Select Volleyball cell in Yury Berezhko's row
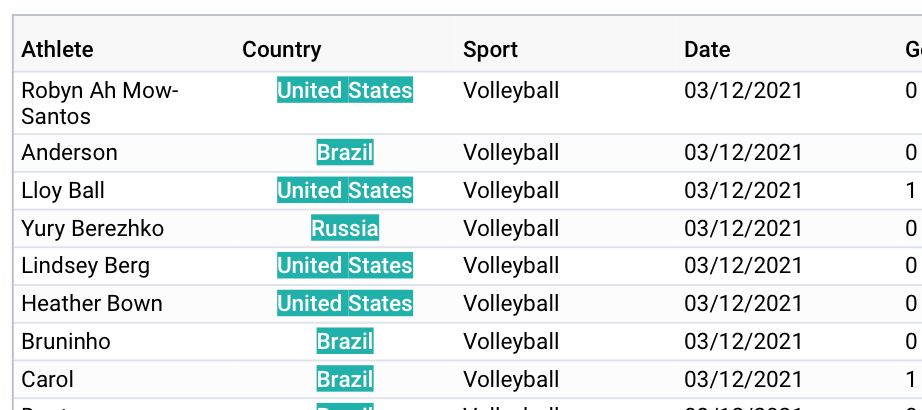The height and width of the screenshot is (410, 922). 566,228
